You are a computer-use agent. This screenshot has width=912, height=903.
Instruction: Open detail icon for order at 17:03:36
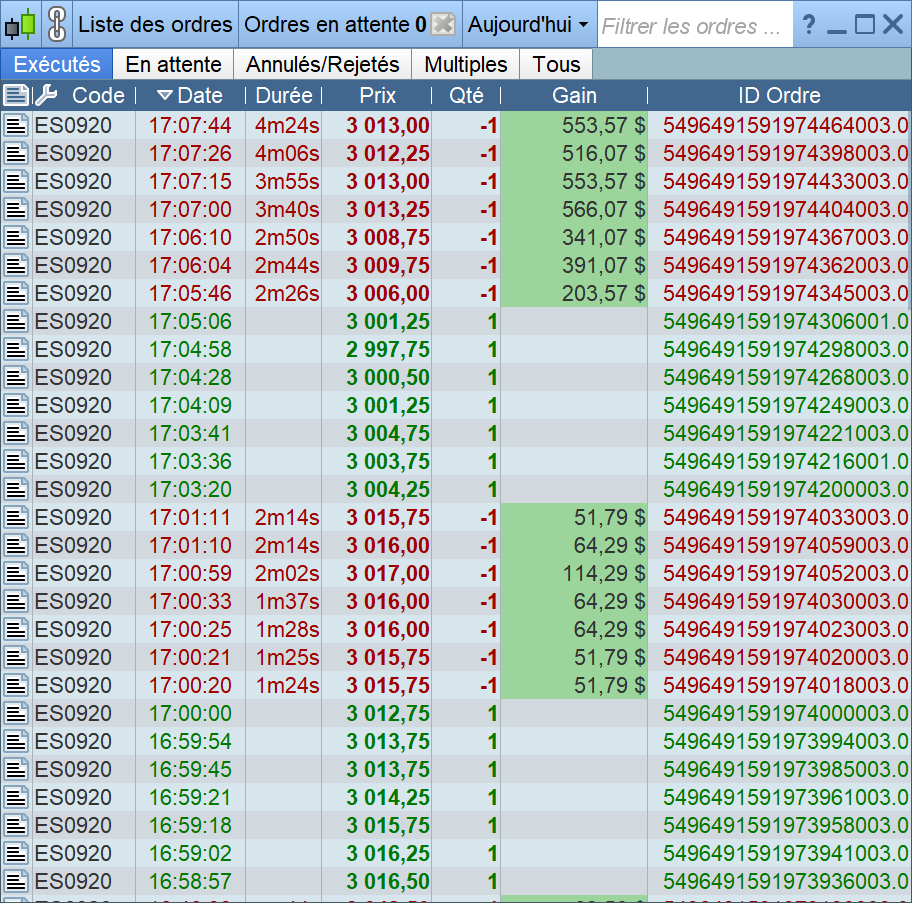(x=16, y=461)
